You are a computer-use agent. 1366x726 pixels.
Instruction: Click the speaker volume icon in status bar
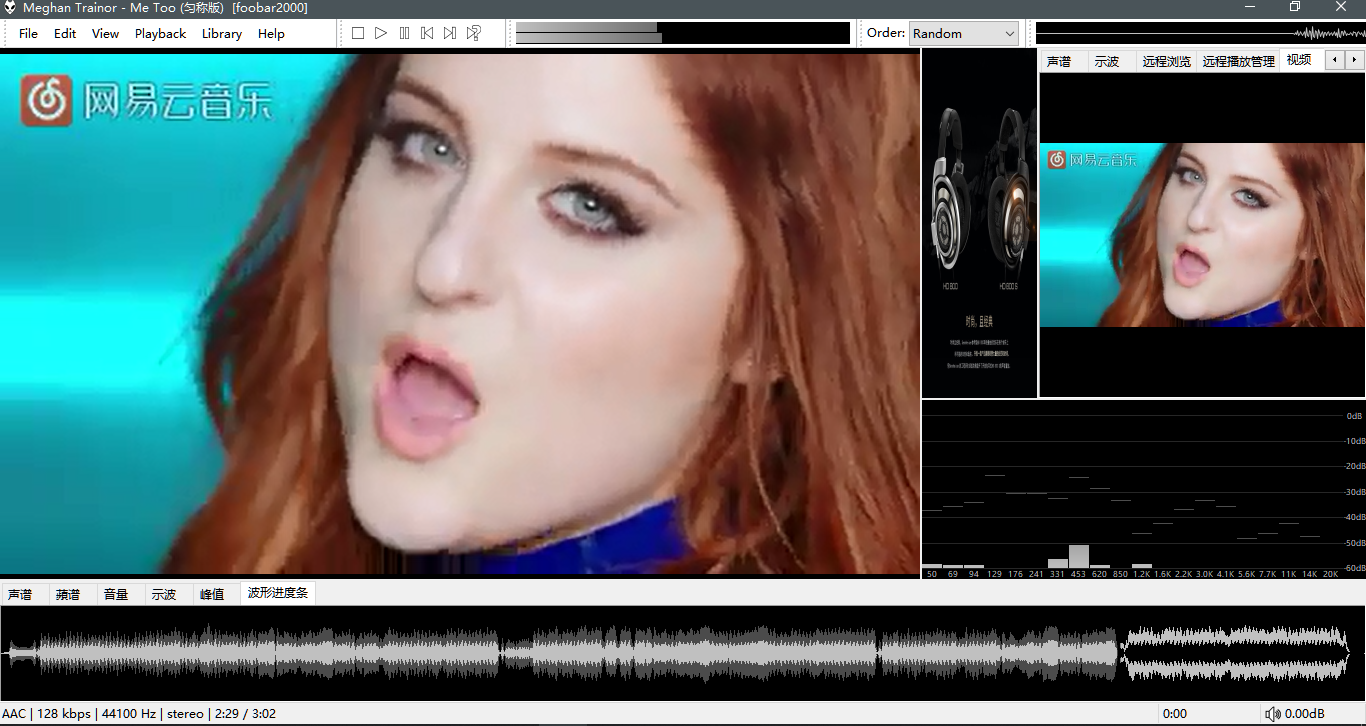click(x=1272, y=714)
